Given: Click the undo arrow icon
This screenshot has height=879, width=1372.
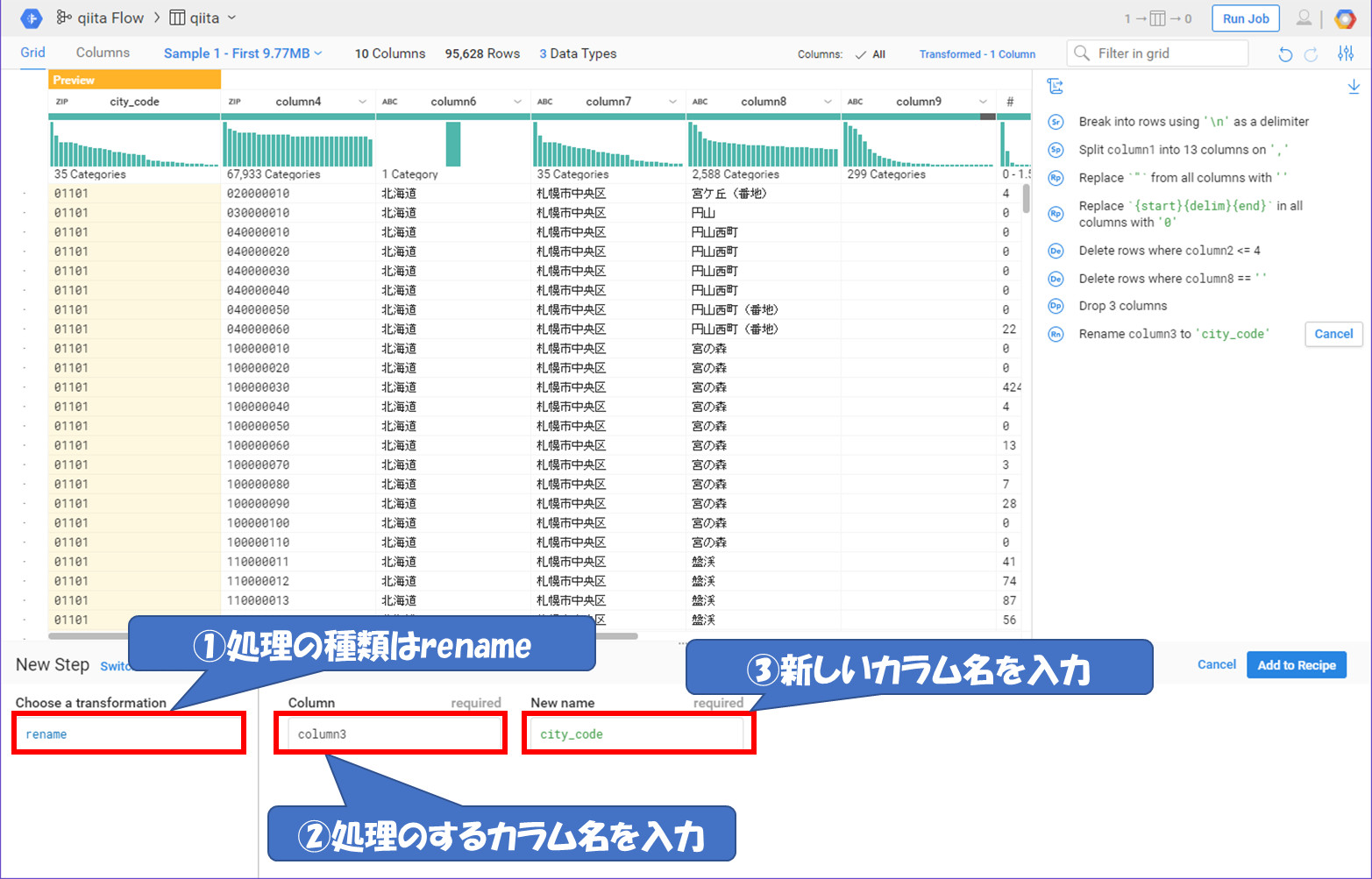Looking at the screenshot, I should point(1285,54).
